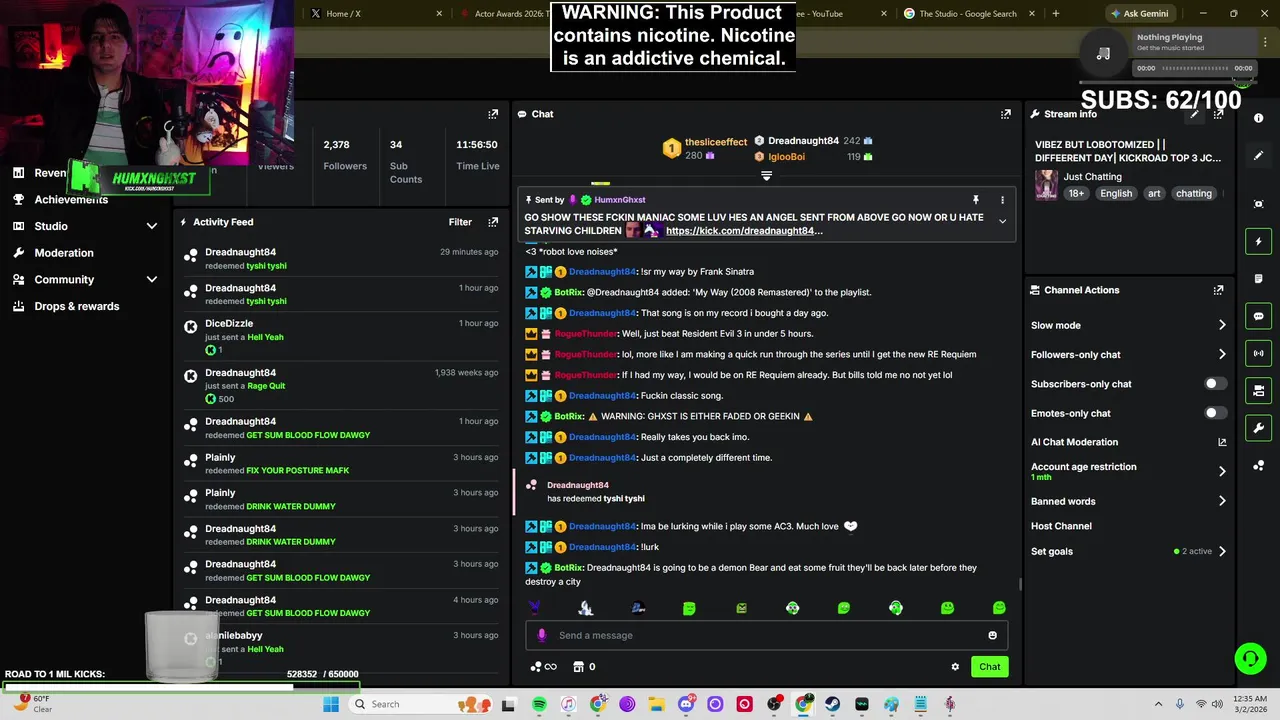
Task: Click the green Chat send button
Action: coord(989,667)
